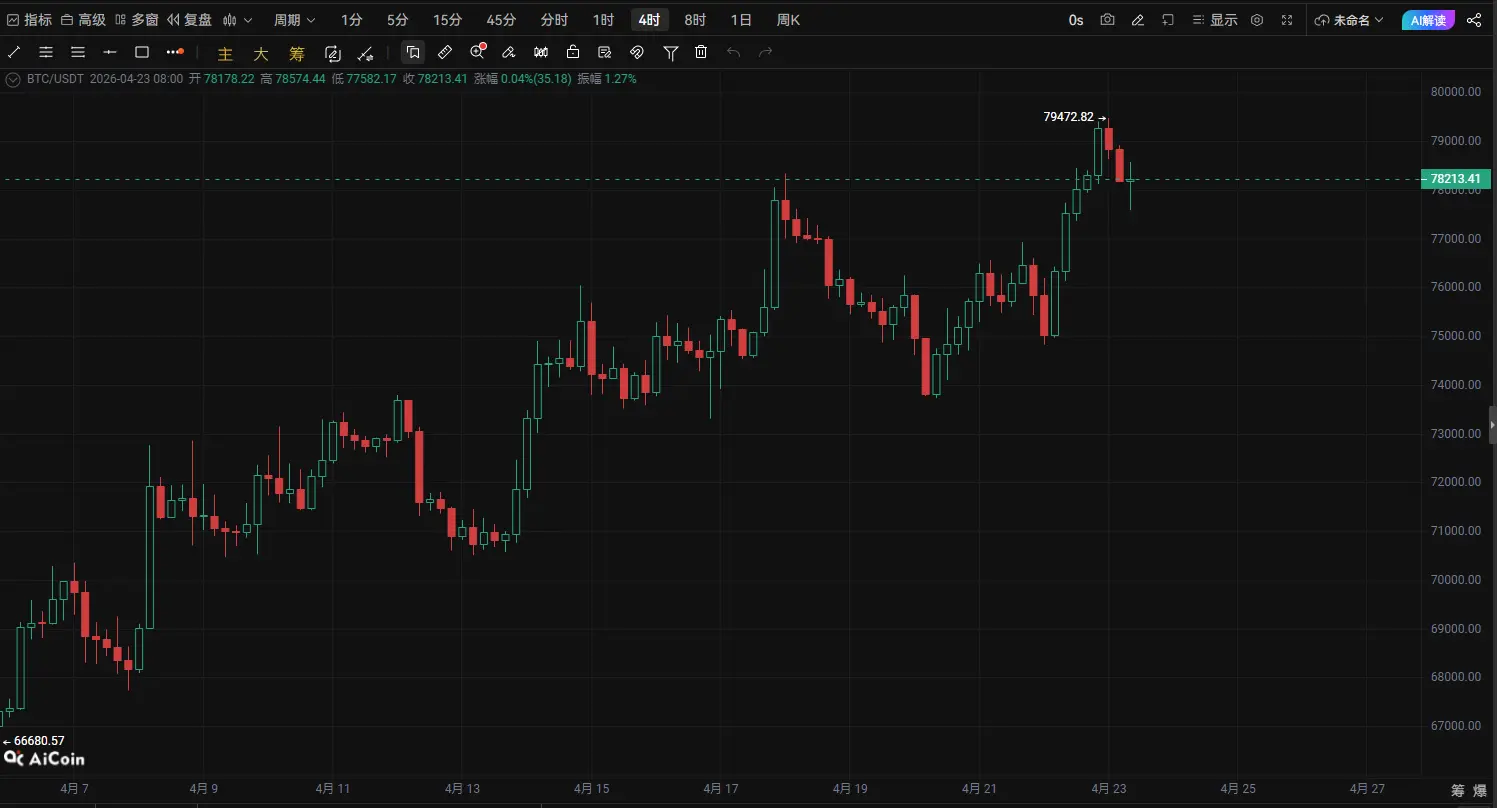1497x808 pixels.
Task: Open the parallel channel lines tool
Action: (x=46, y=52)
